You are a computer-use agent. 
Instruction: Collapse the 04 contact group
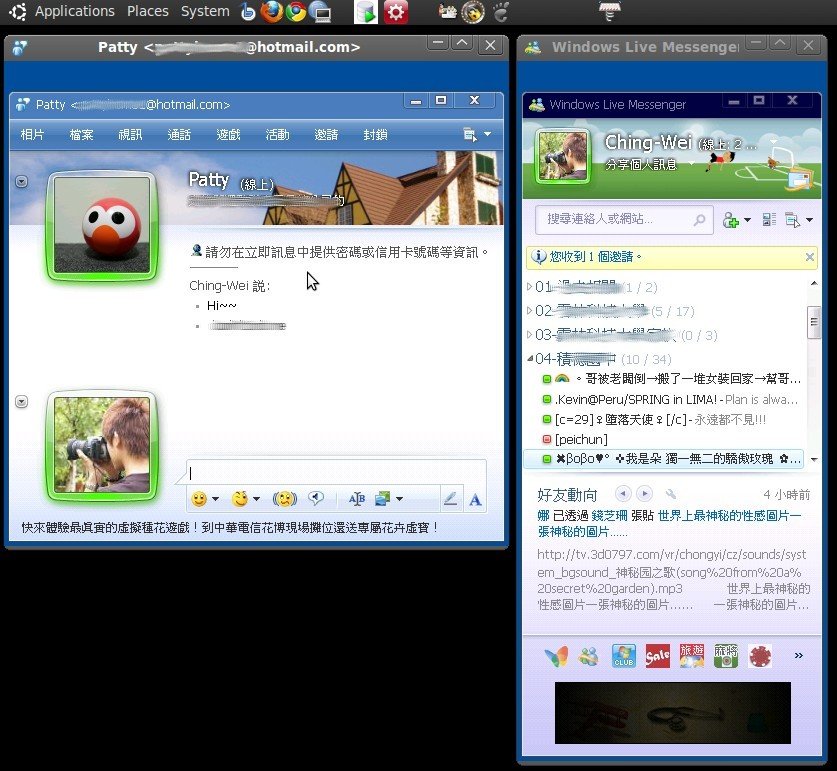tap(530, 358)
